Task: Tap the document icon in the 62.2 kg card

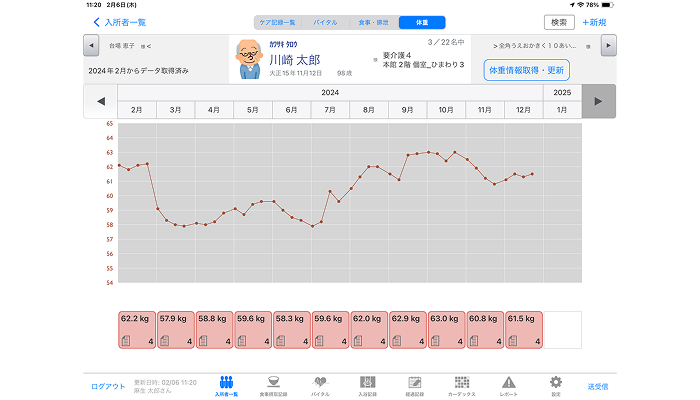Action: tap(126, 341)
